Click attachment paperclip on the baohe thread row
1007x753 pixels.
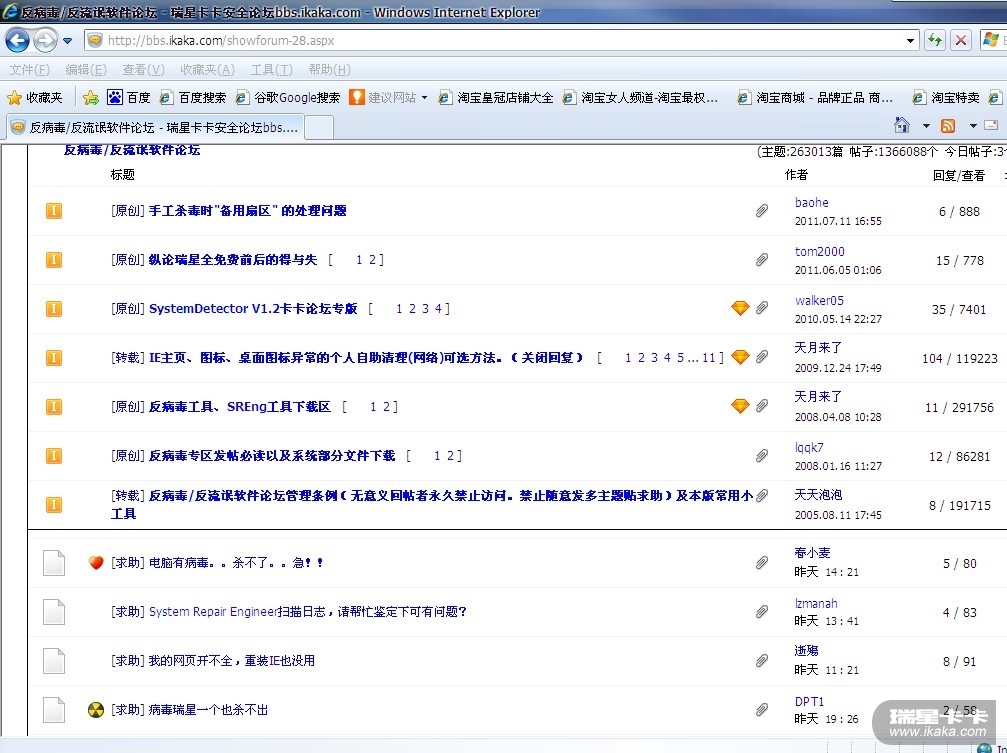coord(762,211)
